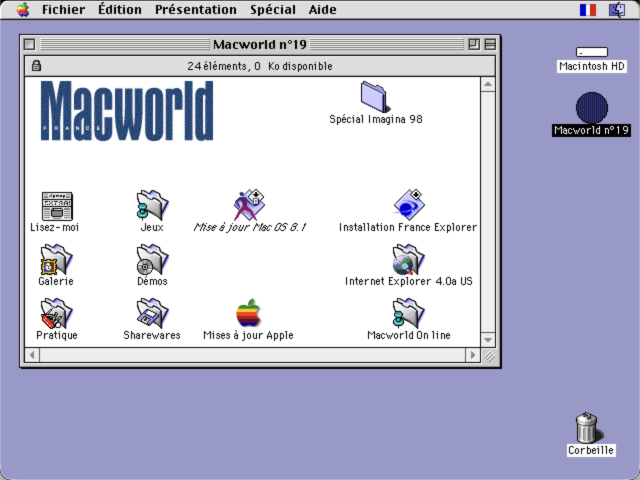Click the locked padlock icon in window header

pyautogui.click(x=36, y=65)
